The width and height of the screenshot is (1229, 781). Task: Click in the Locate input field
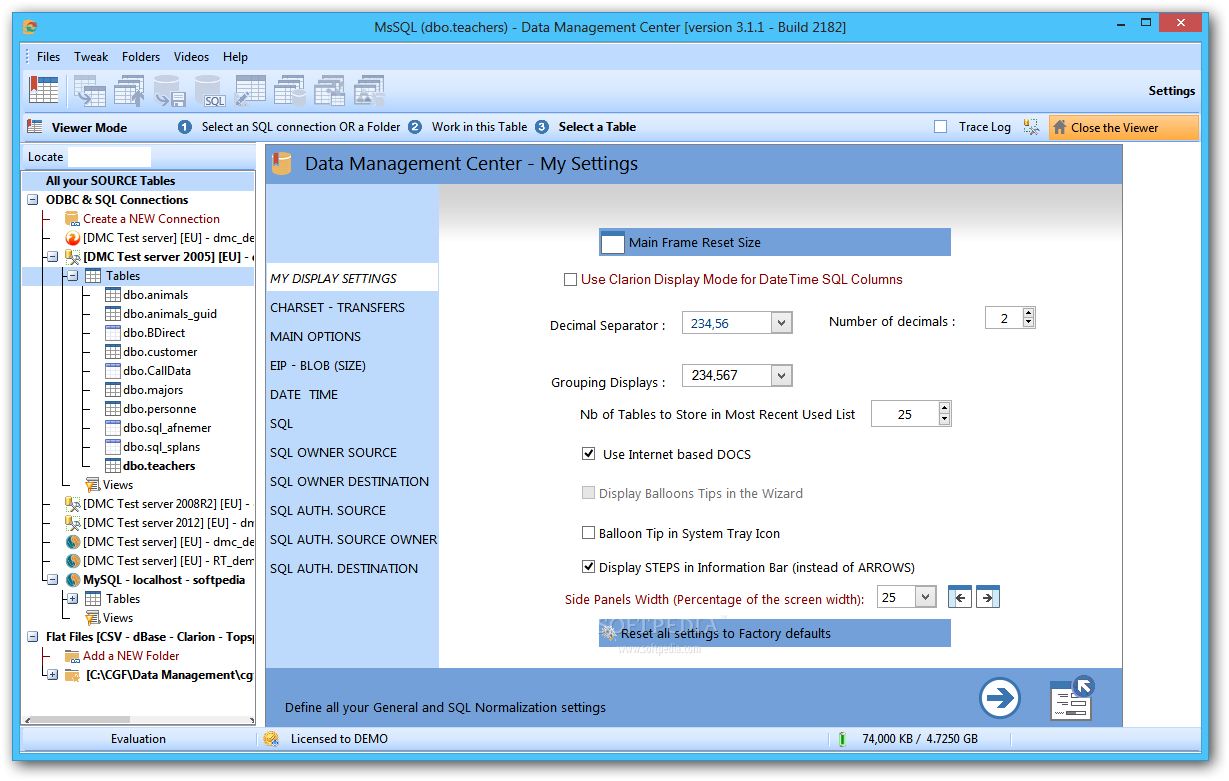pyautogui.click(x=109, y=157)
